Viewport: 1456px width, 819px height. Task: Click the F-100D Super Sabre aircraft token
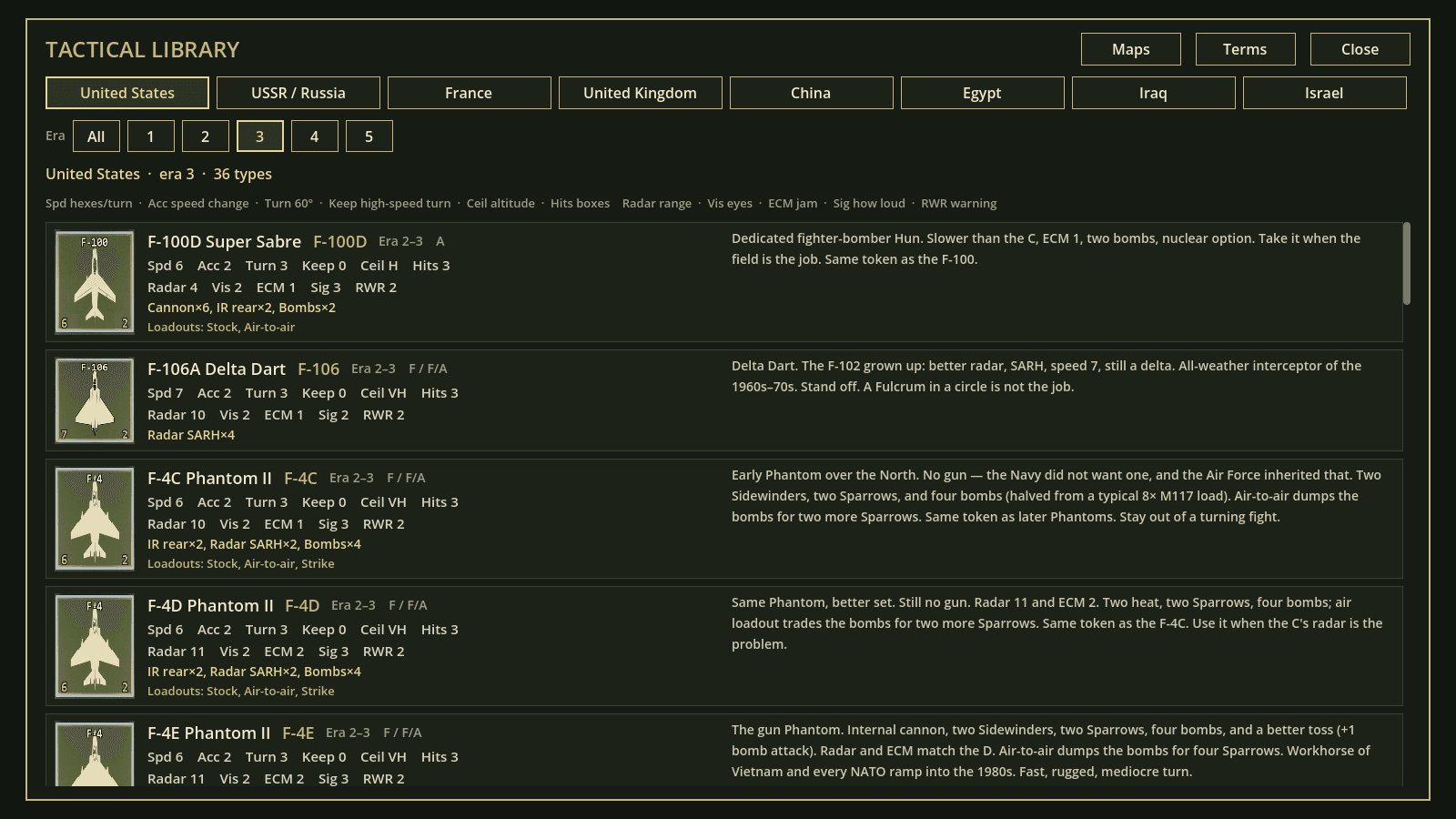[x=95, y=282]
